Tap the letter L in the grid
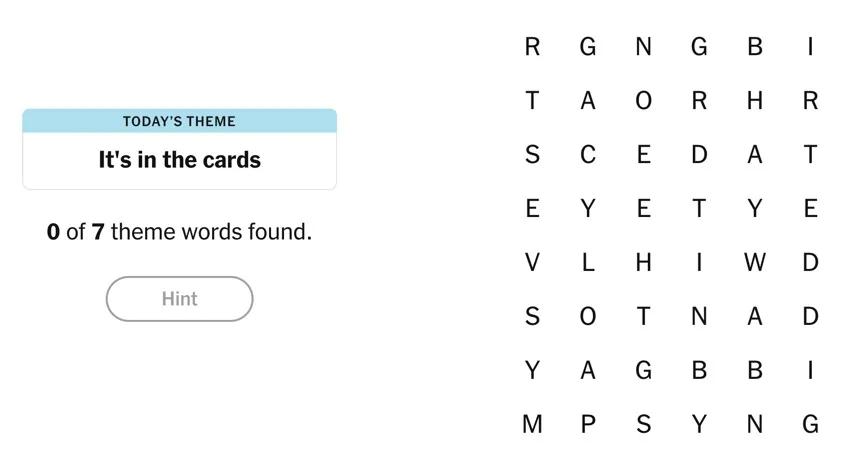This screenshot has width=854, height=471. tap(588, 262)
